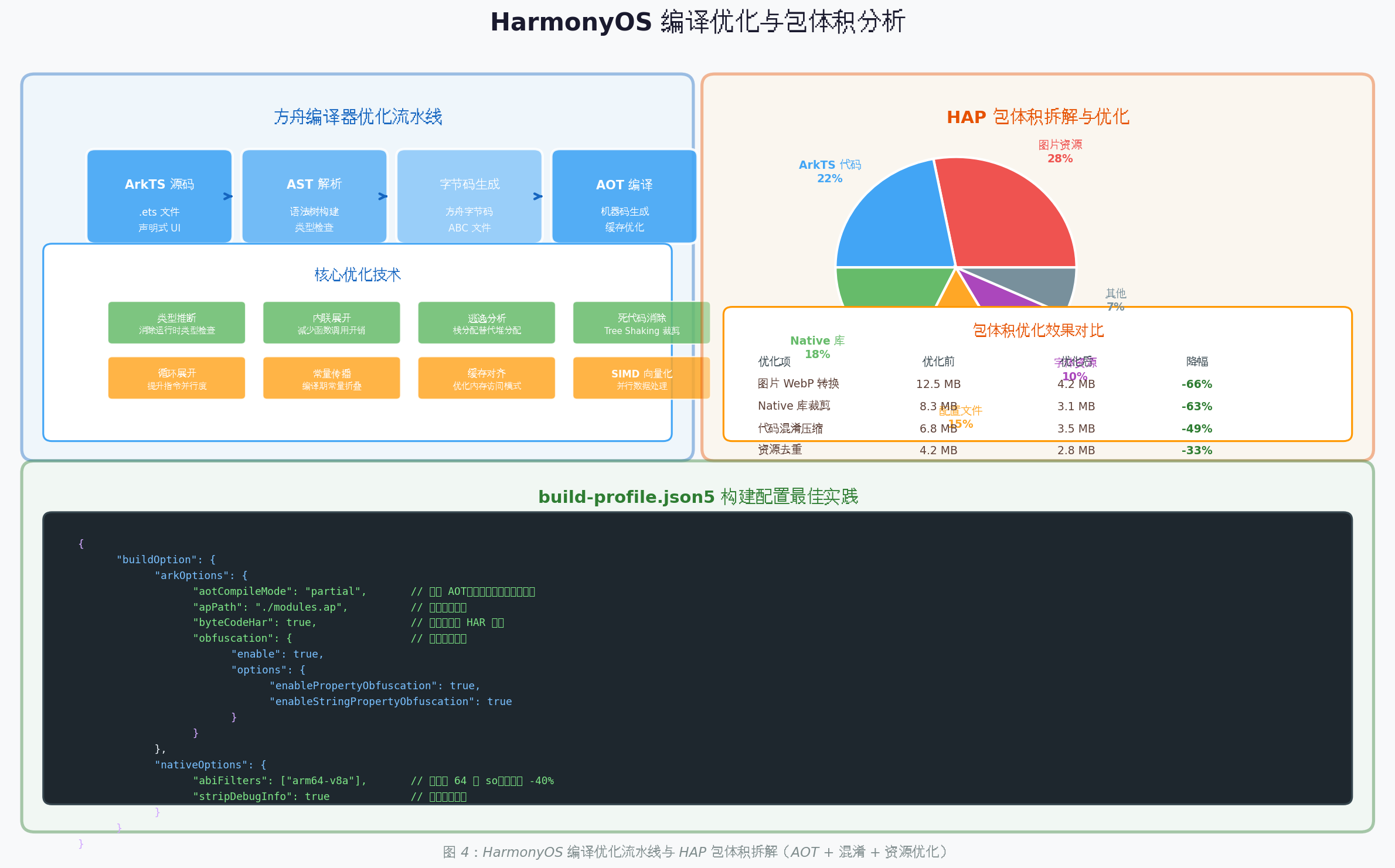Click 4.2 MB in the 资源去重 row

point(938,450)
